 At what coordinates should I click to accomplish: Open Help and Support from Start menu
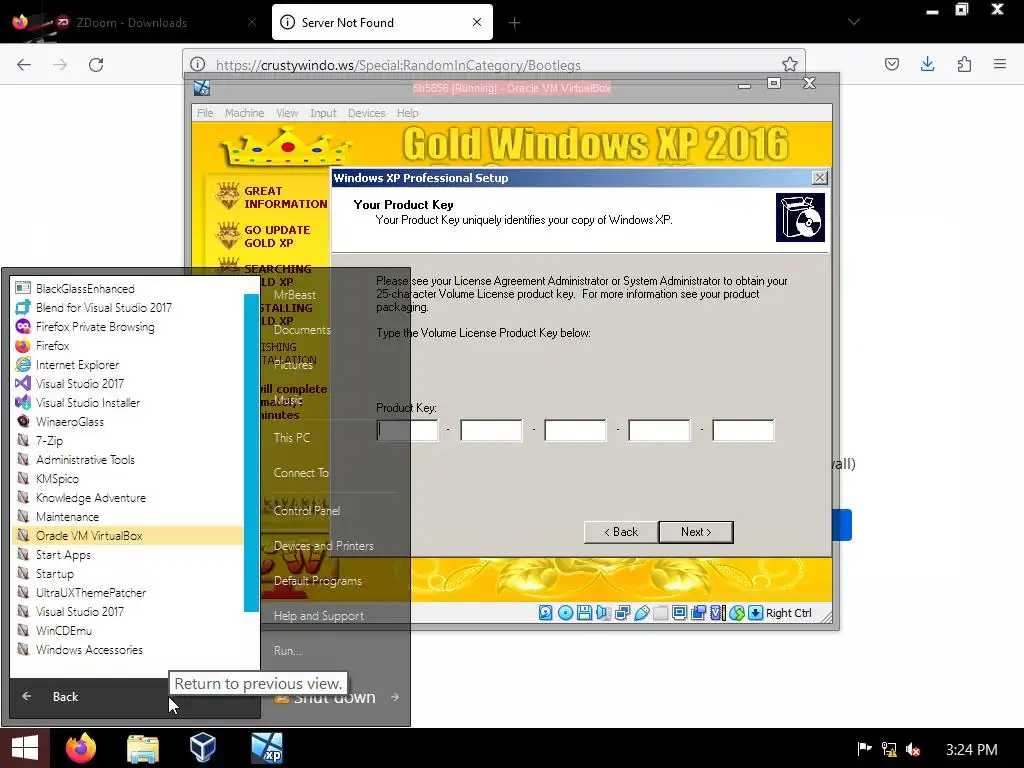pos(319,616)
